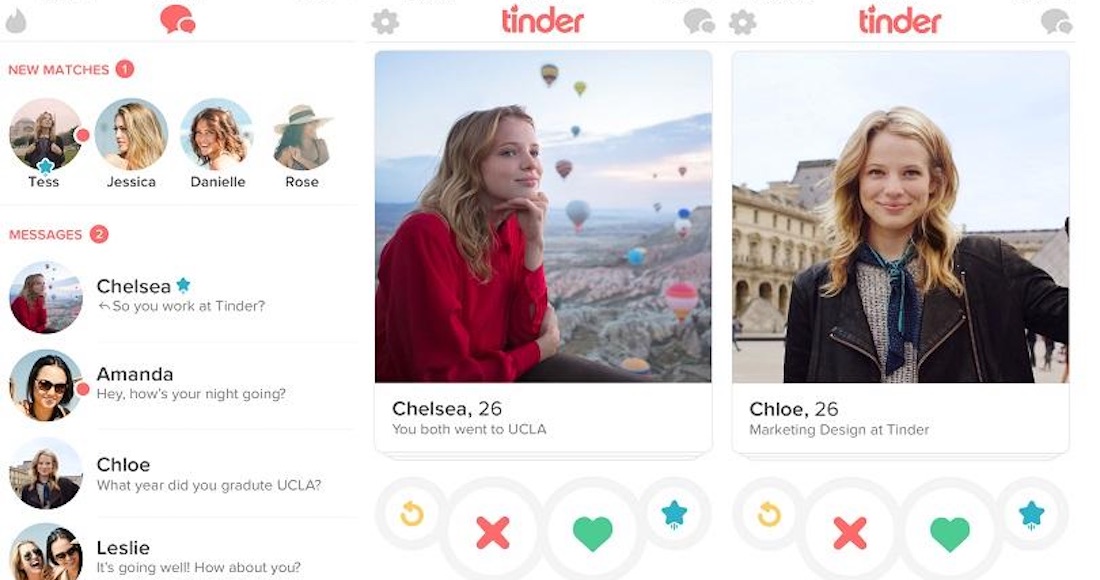Viewport: 1100px width, 580px height.
Task: Open chat bubbles icon above Chelsea's card
Action: click(699, 22)
